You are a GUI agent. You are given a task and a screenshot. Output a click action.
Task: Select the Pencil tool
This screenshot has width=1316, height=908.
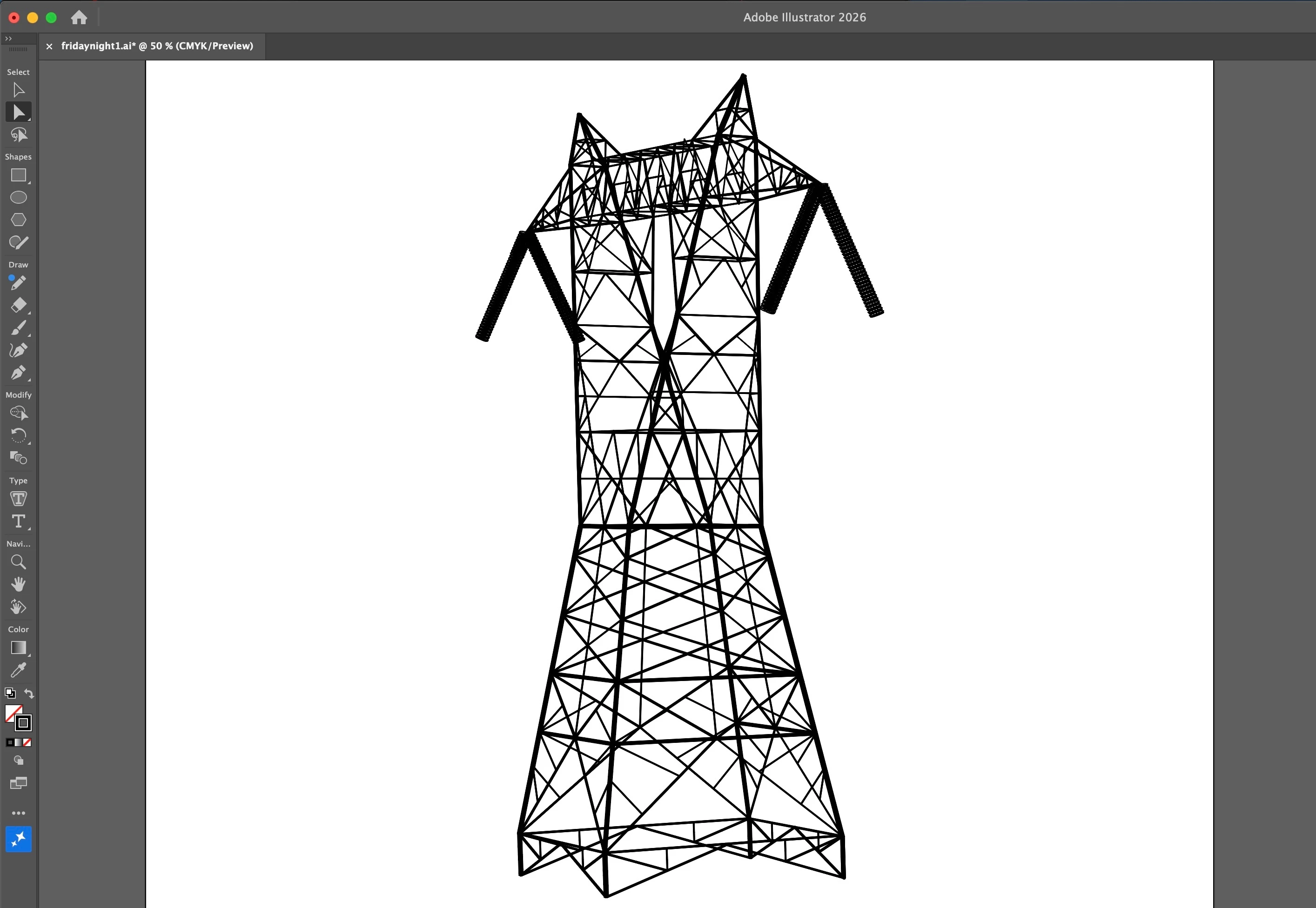point(18,283)
